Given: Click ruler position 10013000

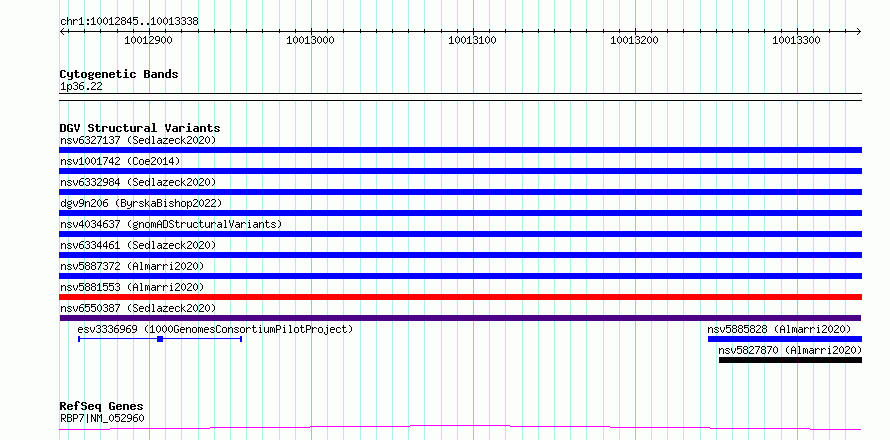Looking at the screenshot, I should pyautogui.click(x=310, y=40).
